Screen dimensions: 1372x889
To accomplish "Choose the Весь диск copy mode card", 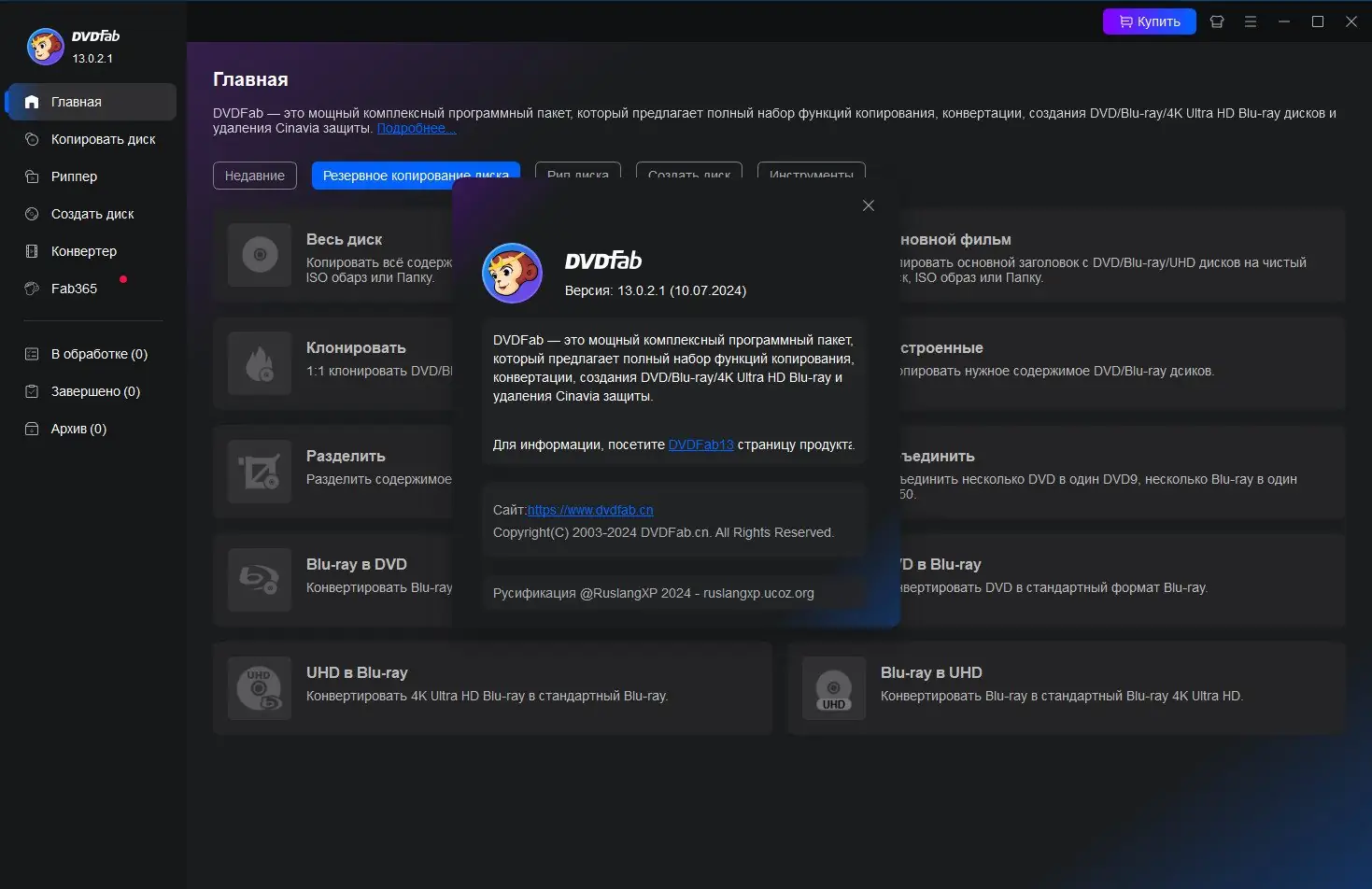I will (332, 255).
